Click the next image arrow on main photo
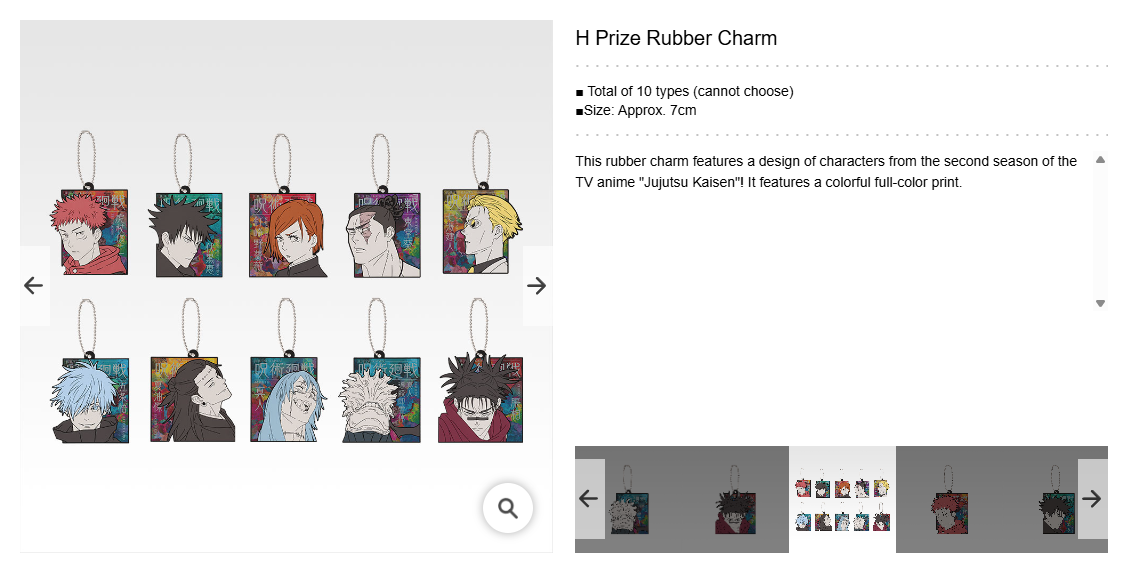The image size is (1131, 570). [537, 286]
